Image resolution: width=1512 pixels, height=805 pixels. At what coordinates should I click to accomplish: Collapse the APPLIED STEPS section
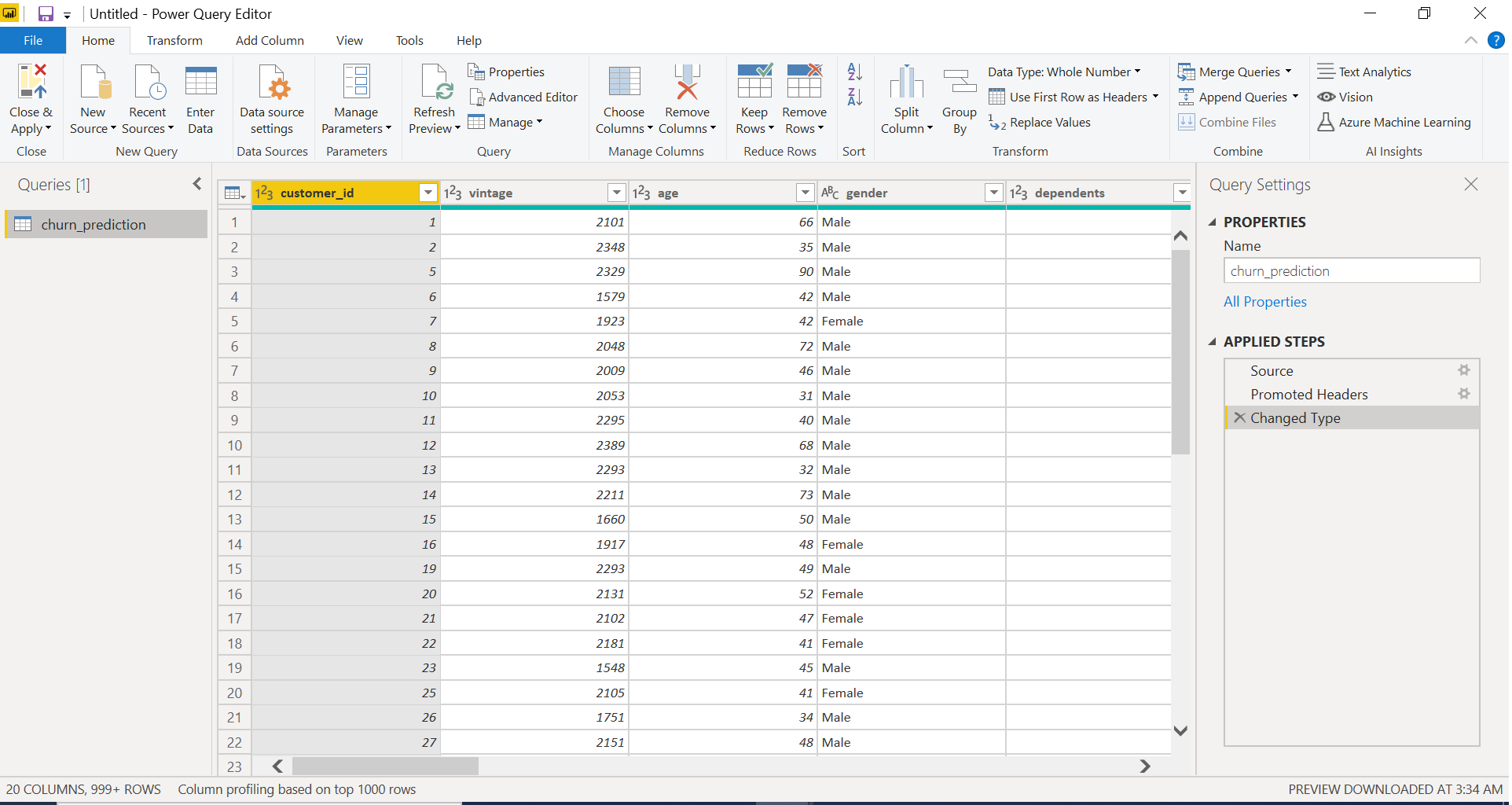tap(1212, 342)
